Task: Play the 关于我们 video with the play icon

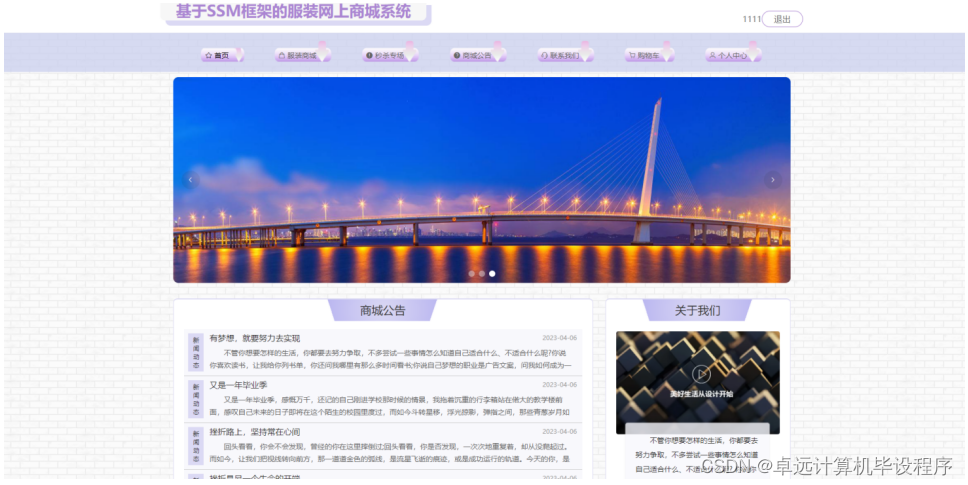Action: (x=701, y=374)
